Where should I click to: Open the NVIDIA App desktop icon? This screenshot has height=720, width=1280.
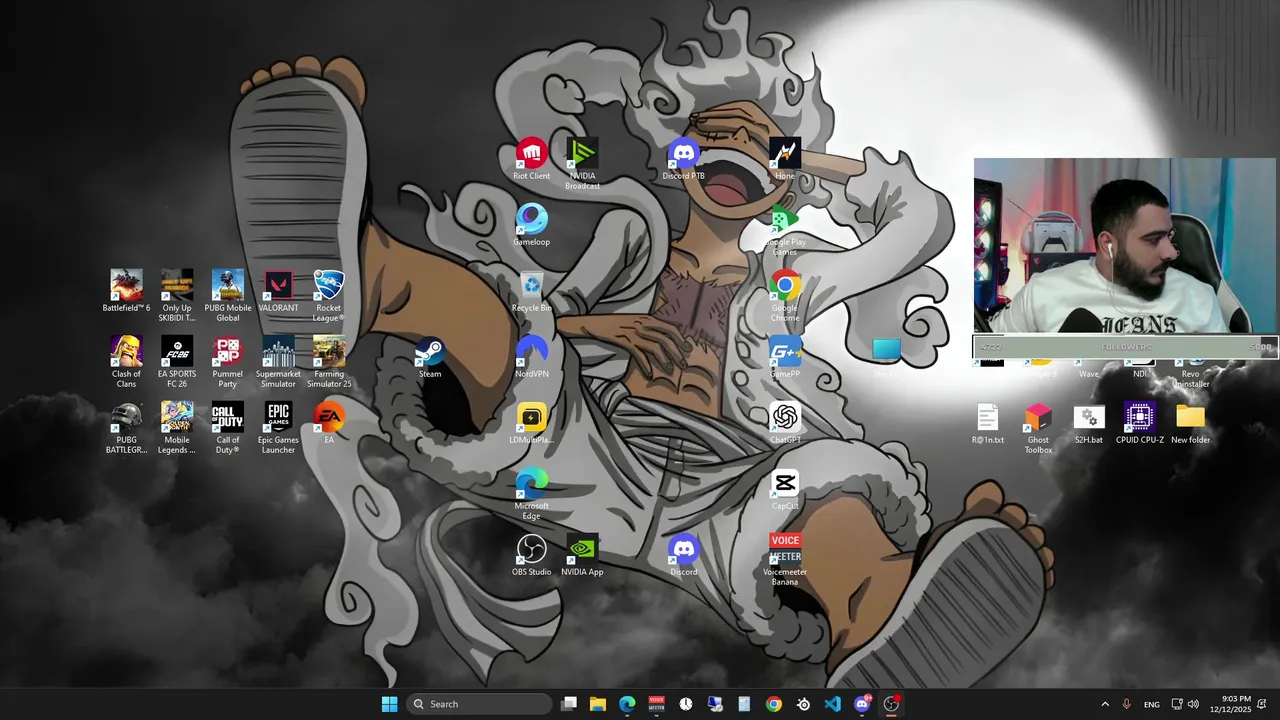(x=582, y=556)
